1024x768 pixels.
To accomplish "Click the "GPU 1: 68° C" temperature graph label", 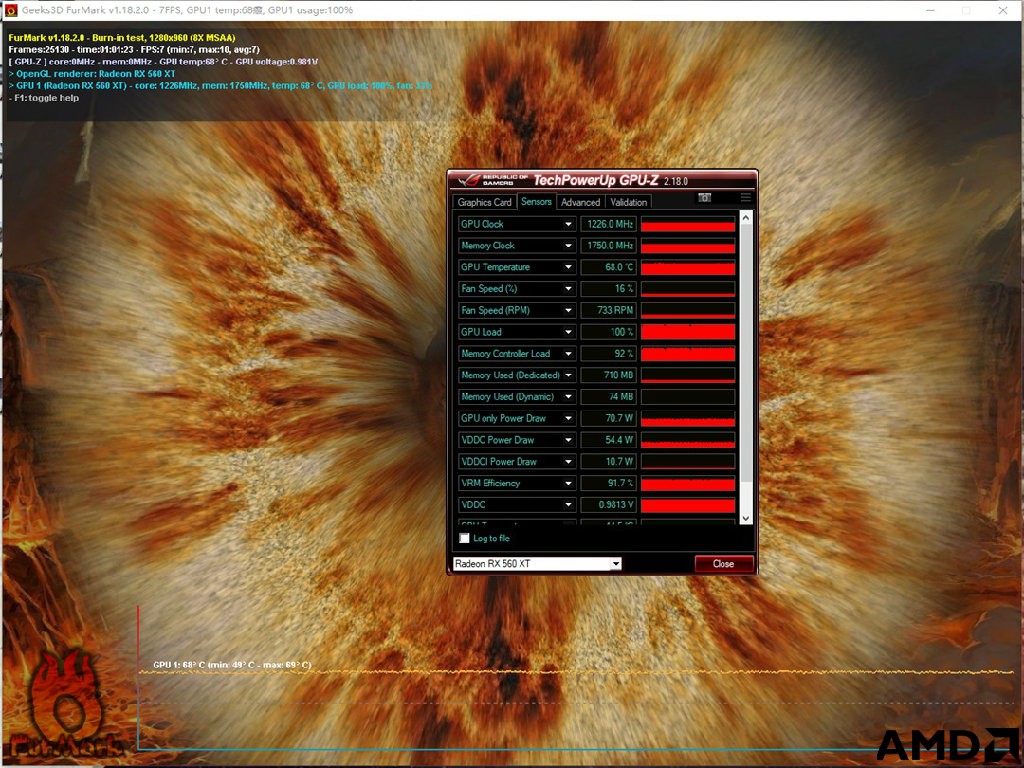I will tap(232, 665).
